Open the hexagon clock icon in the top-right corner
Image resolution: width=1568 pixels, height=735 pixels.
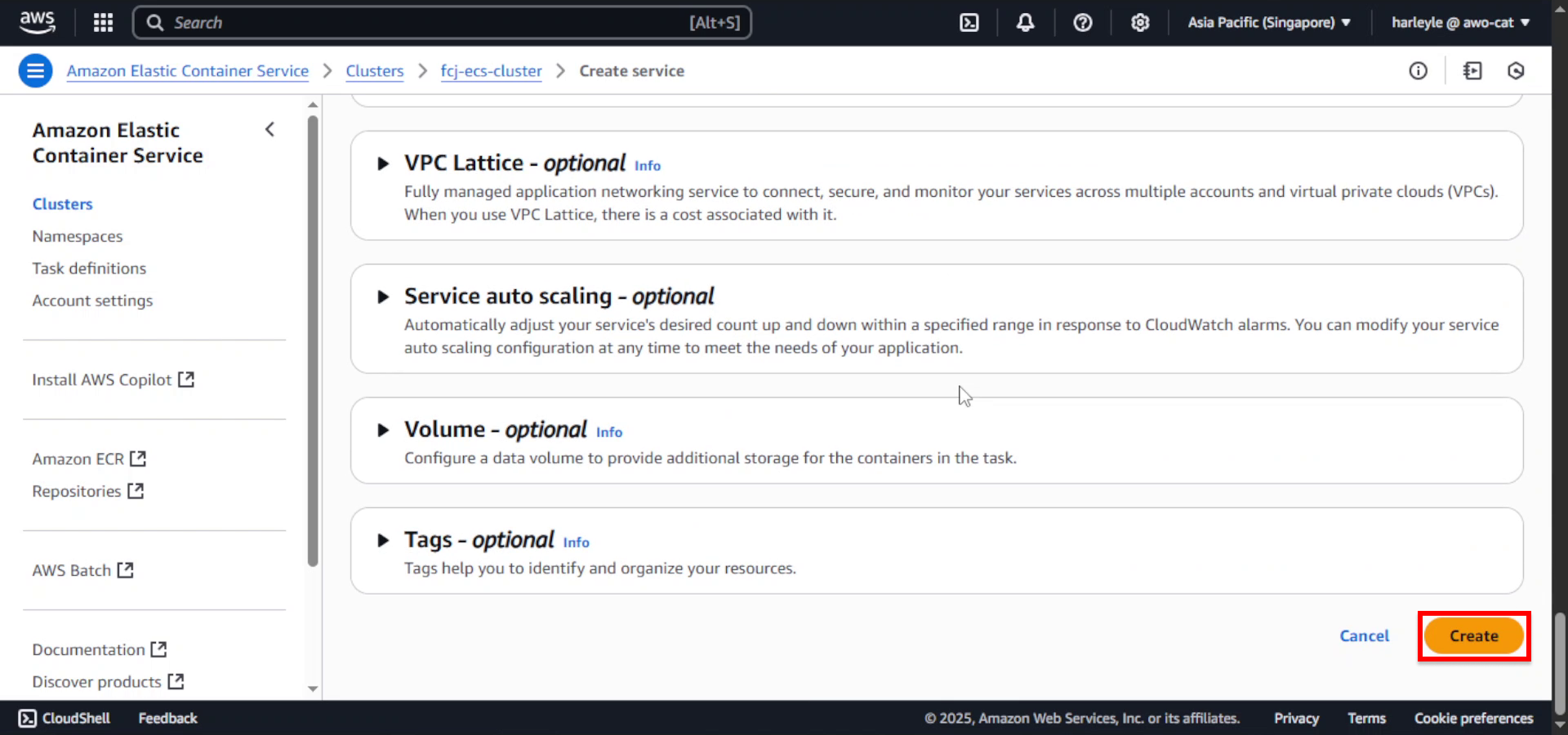click(1516, 71)
